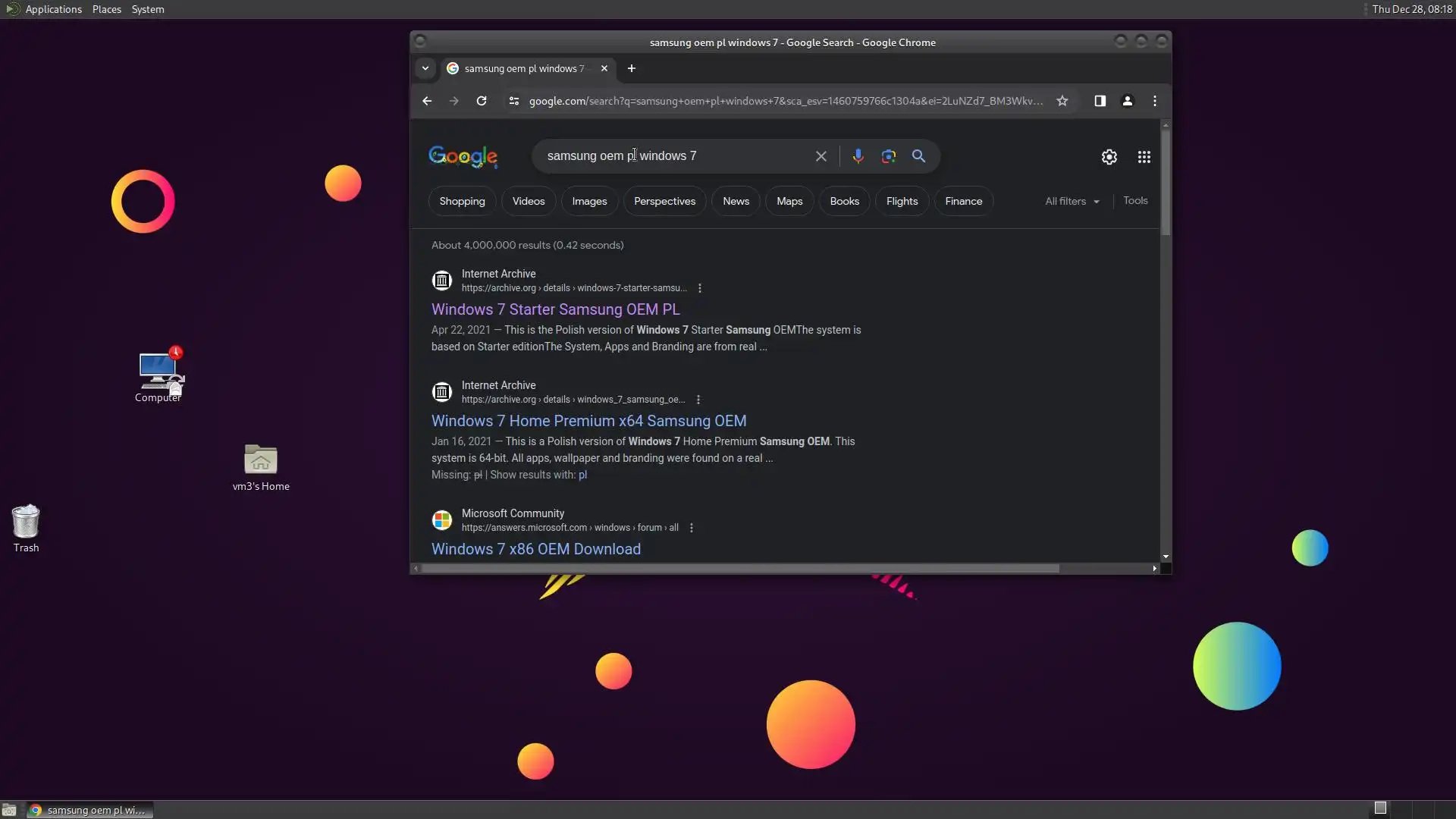Expand the All filters dropdown
1456x819 pixels.
(1072, 201)
